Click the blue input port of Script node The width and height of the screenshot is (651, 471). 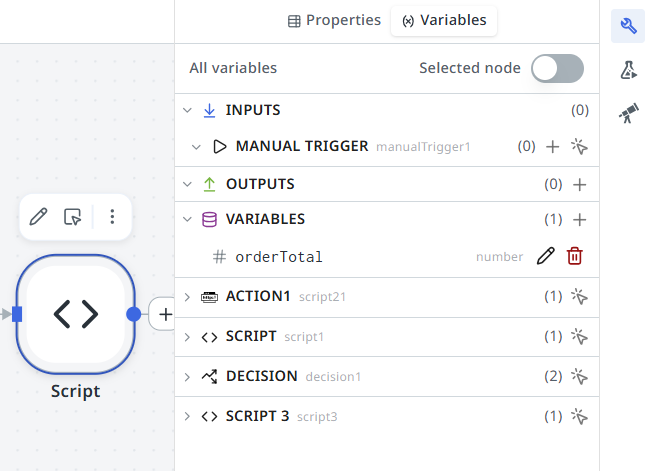click(x=17, y=314)
